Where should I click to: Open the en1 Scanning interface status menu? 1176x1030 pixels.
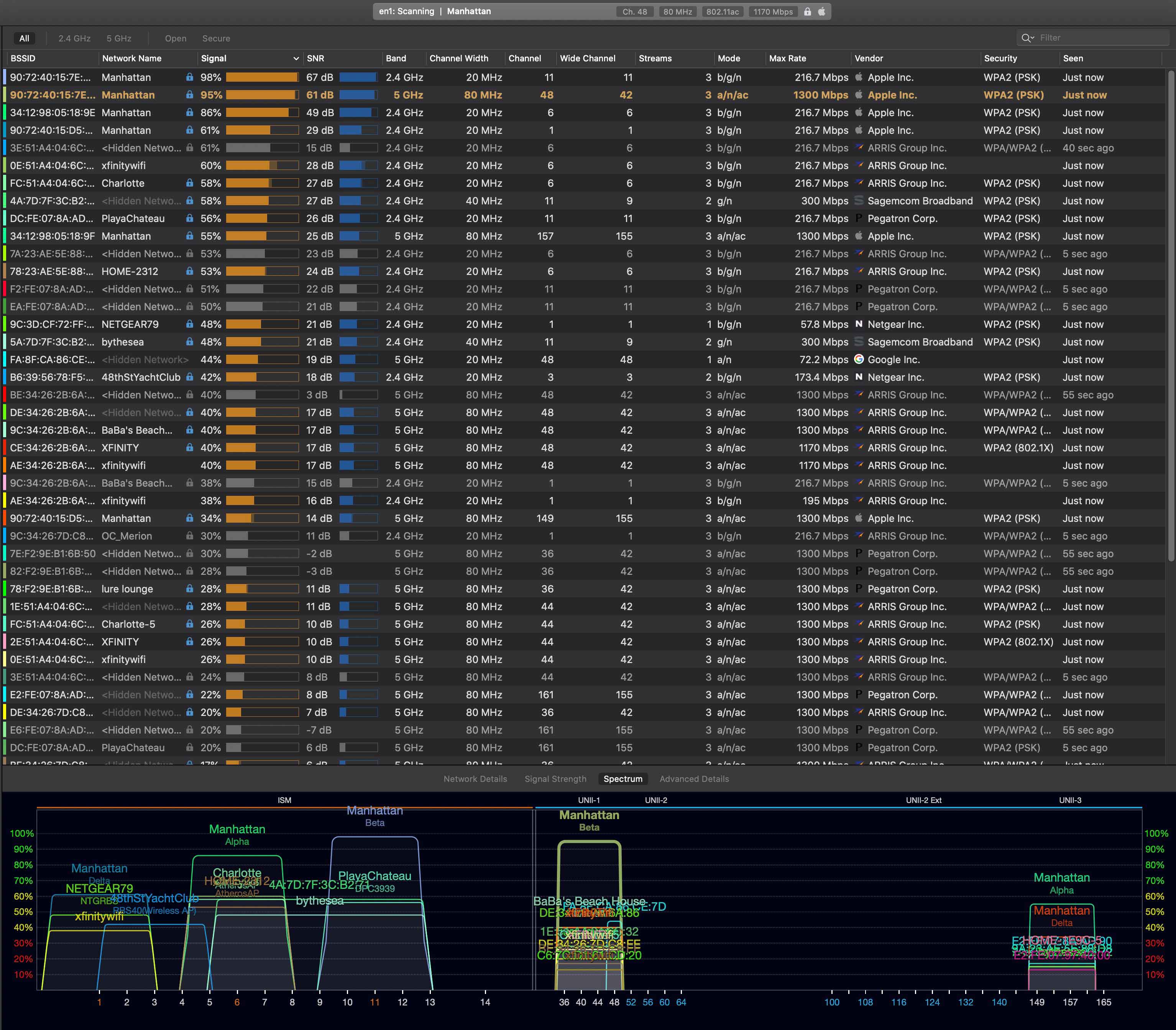click(406, 12)
